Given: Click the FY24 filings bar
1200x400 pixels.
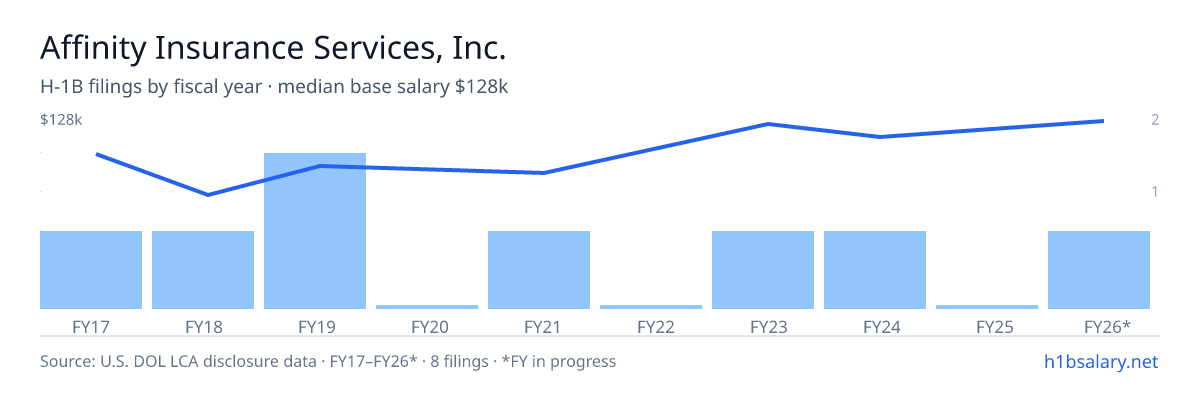Looking at the screenshot, I should coord(875,270).
